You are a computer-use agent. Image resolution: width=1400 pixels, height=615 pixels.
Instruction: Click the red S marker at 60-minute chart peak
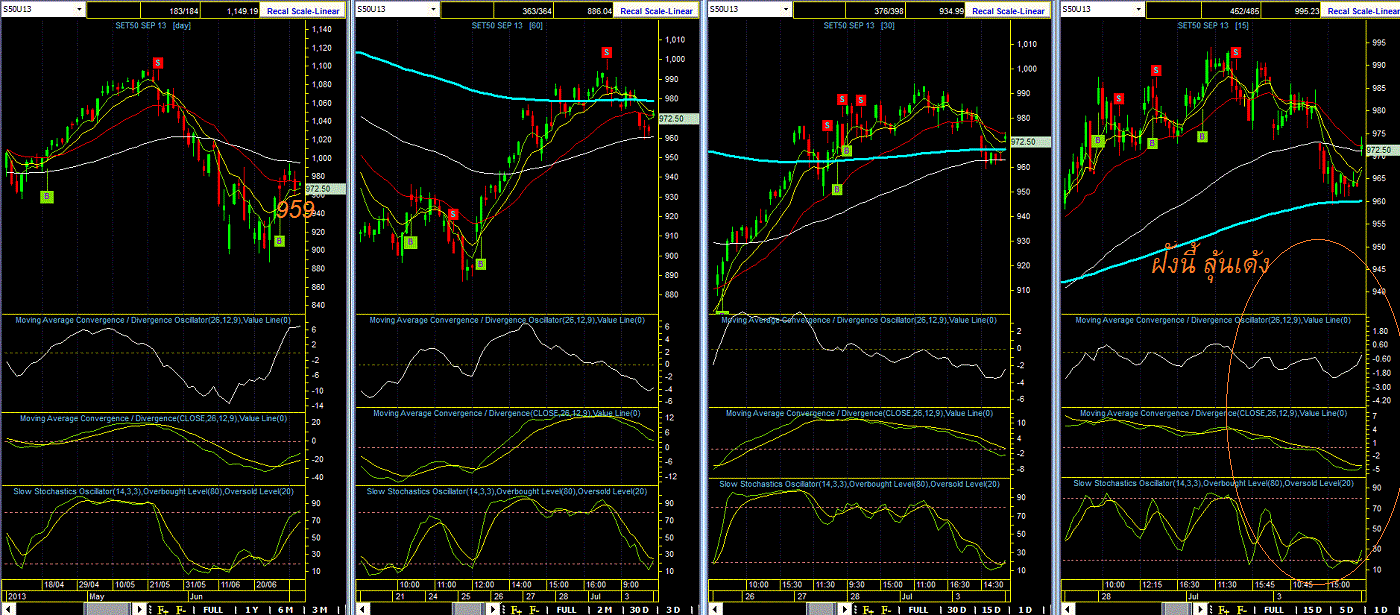point(606,52)
